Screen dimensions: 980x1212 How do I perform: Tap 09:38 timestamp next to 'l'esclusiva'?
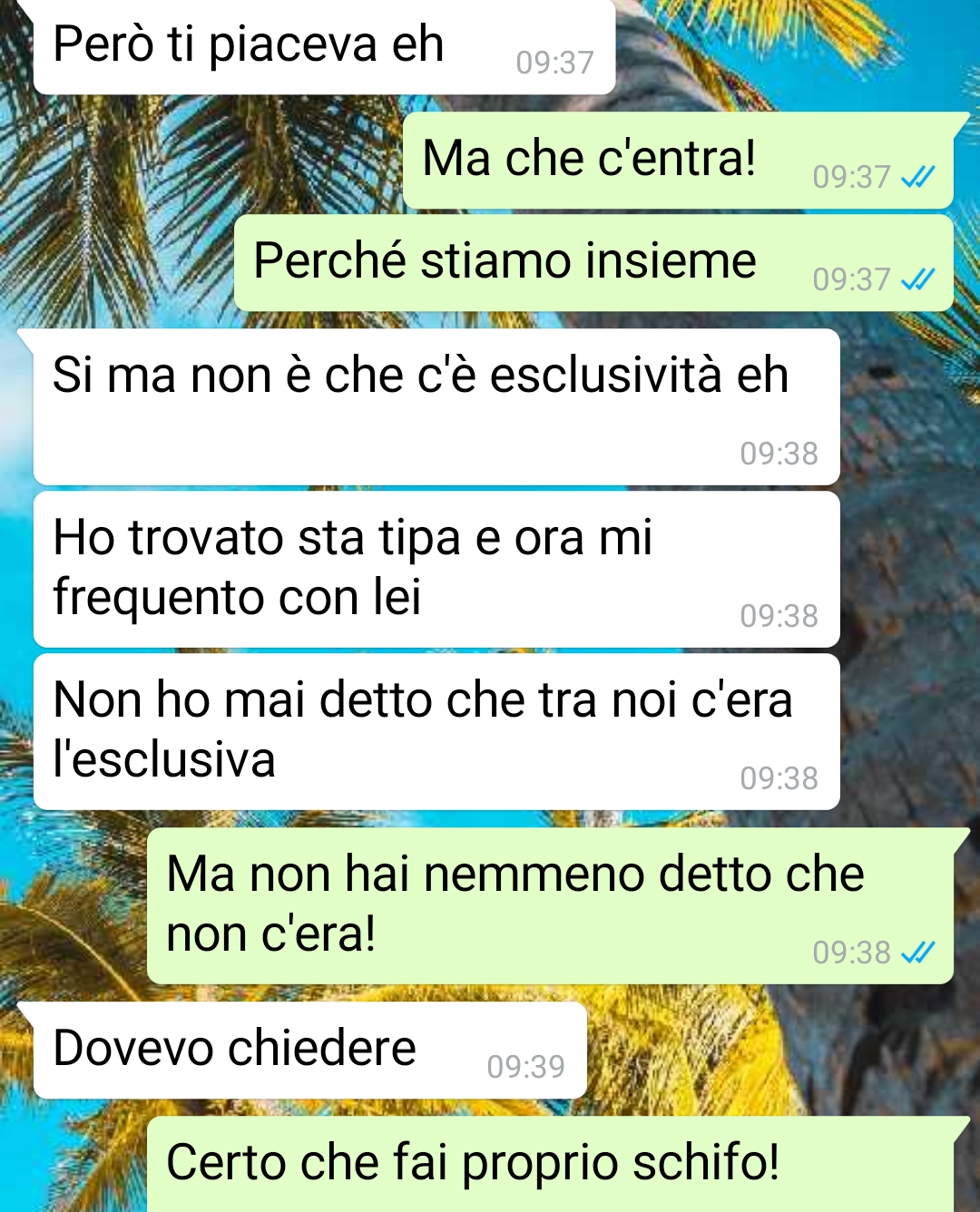779,778
